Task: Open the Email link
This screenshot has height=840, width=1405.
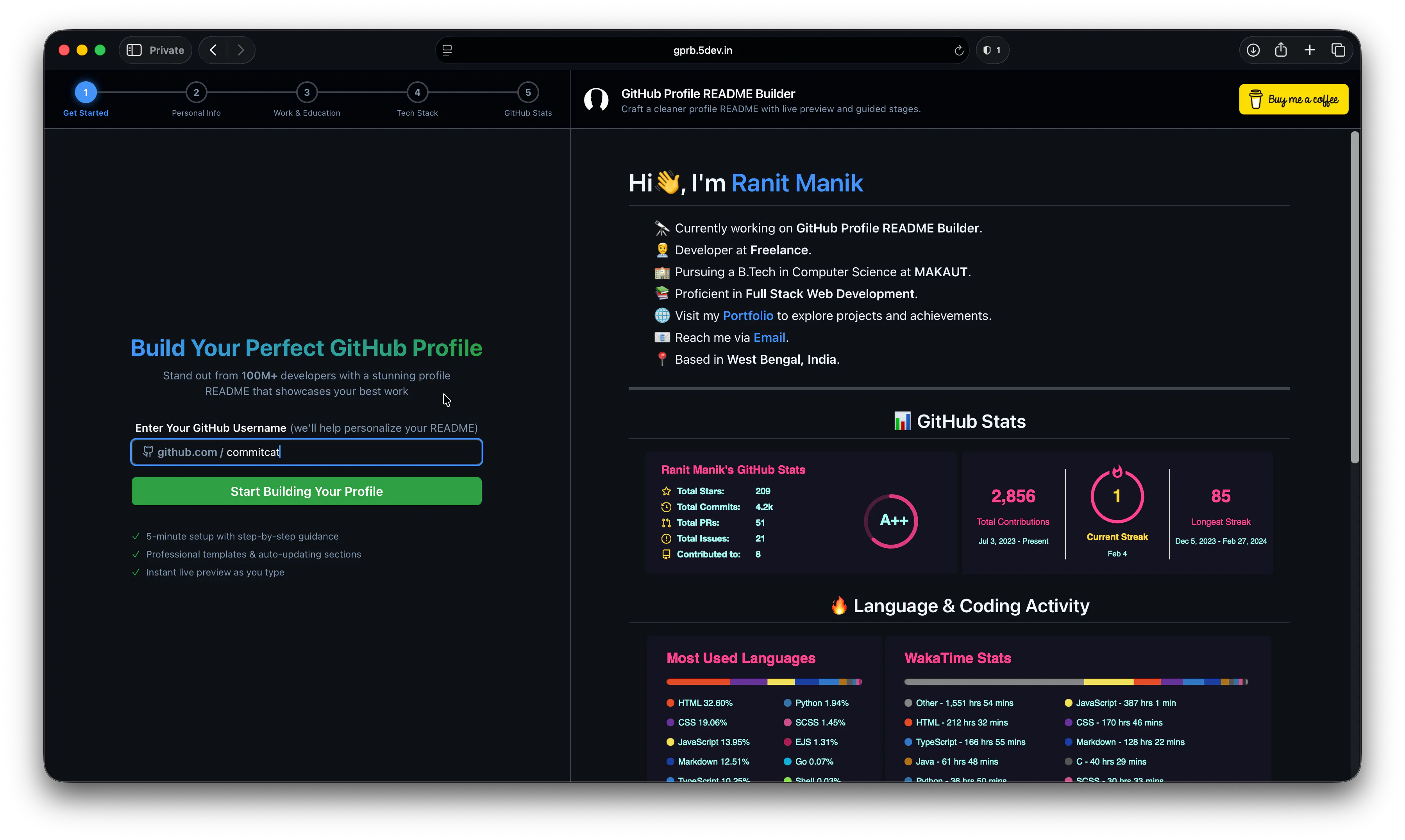Action: tap(769, 337)
